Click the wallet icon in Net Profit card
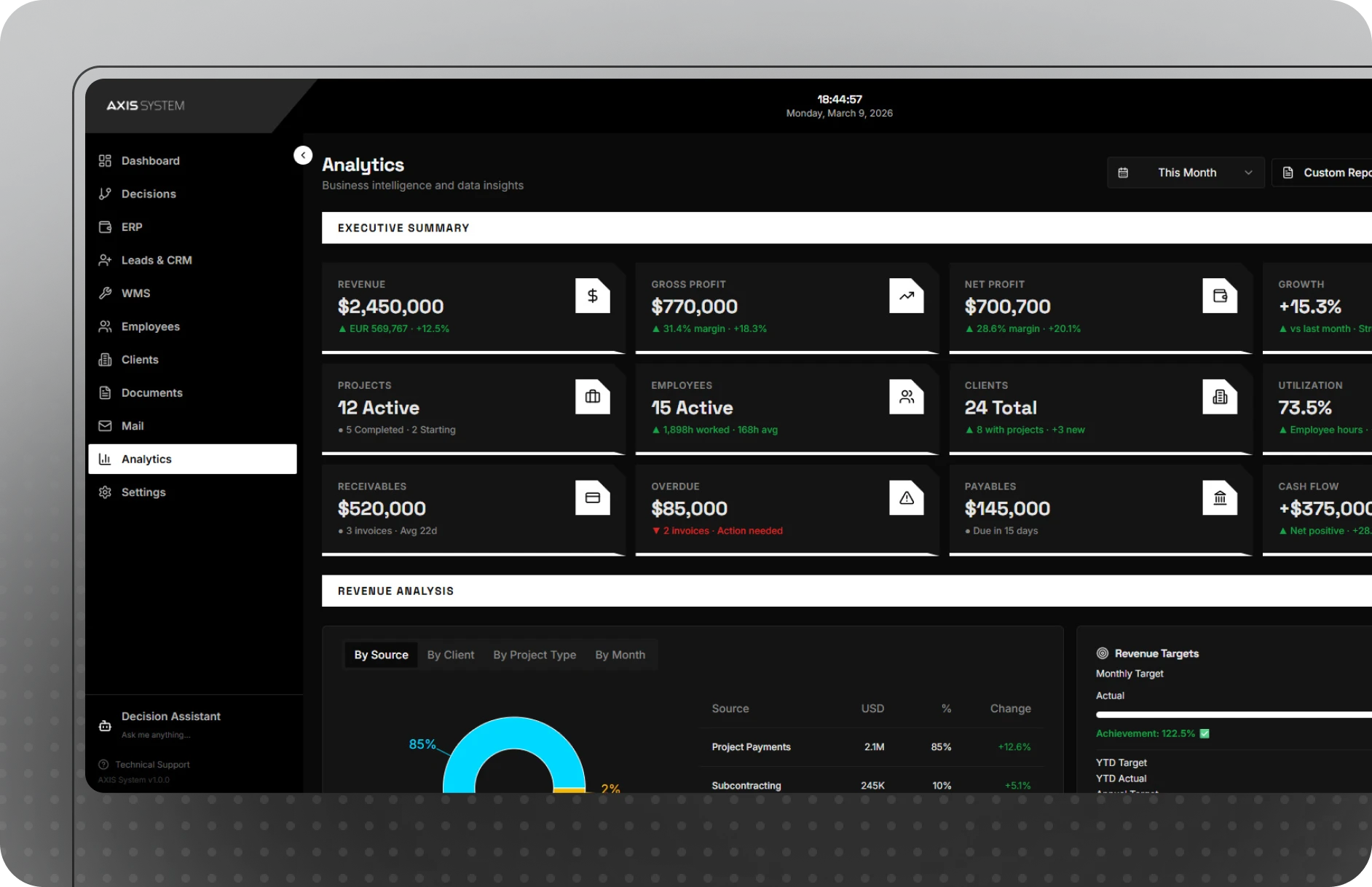Screen dimensions: 1372x887 (1220, 296)
